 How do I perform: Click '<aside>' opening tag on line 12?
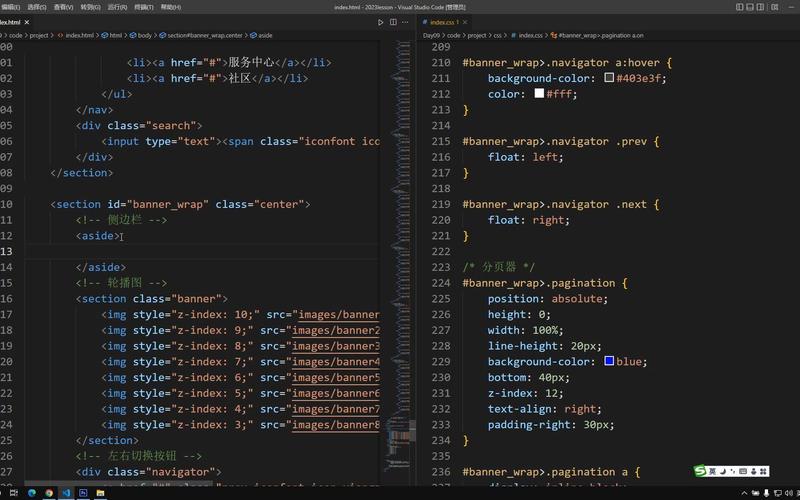click(x=97, y=236)
